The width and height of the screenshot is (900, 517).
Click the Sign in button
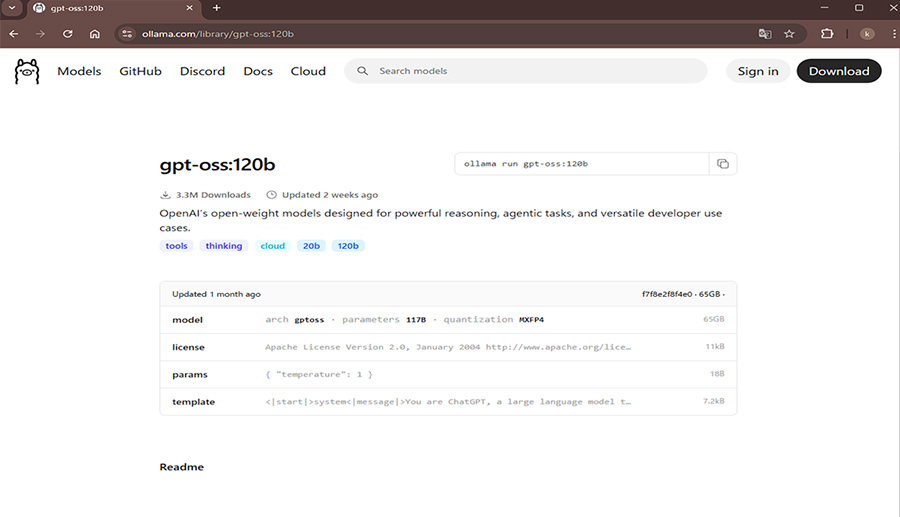click(758, 71)
